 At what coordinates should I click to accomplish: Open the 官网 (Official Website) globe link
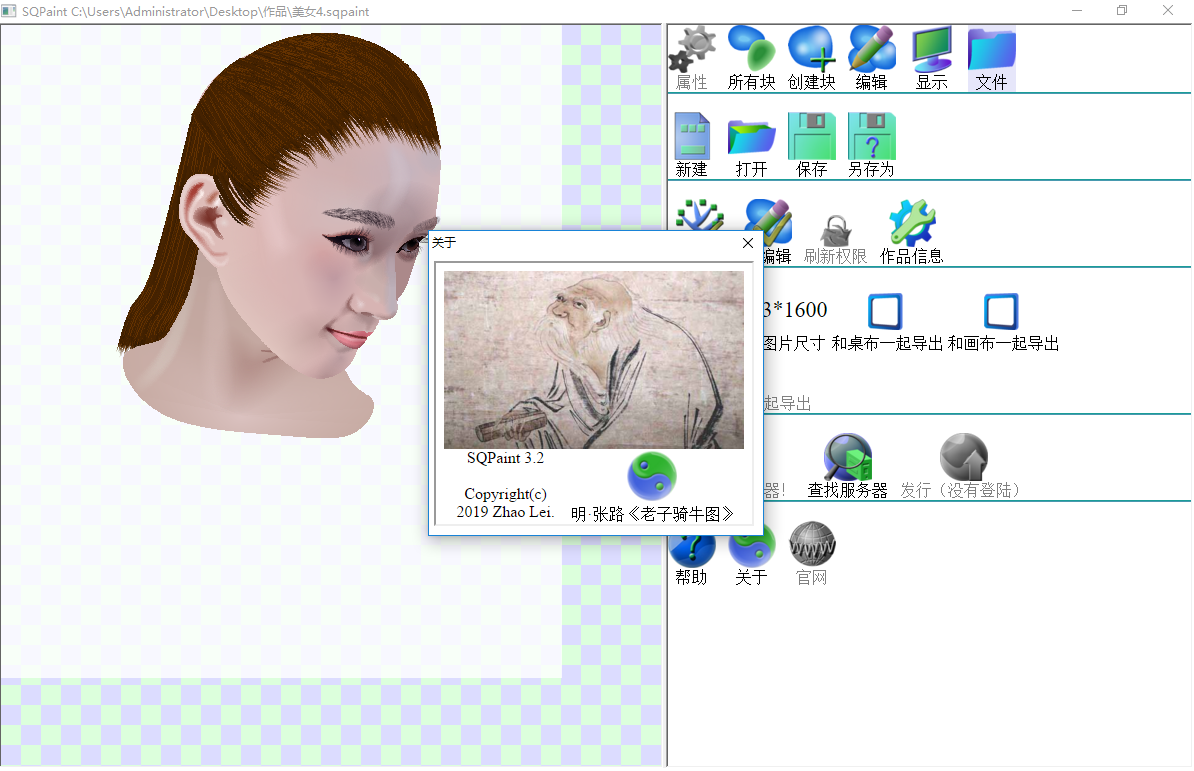811,545
